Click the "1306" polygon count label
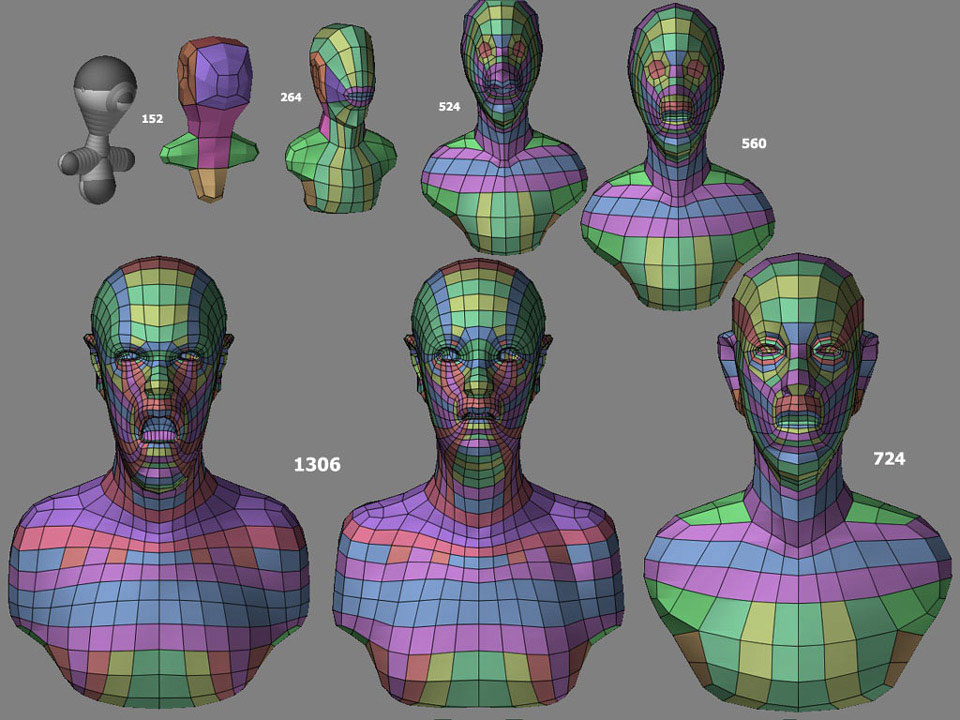960x720 pixels. (x=317, y=465)
